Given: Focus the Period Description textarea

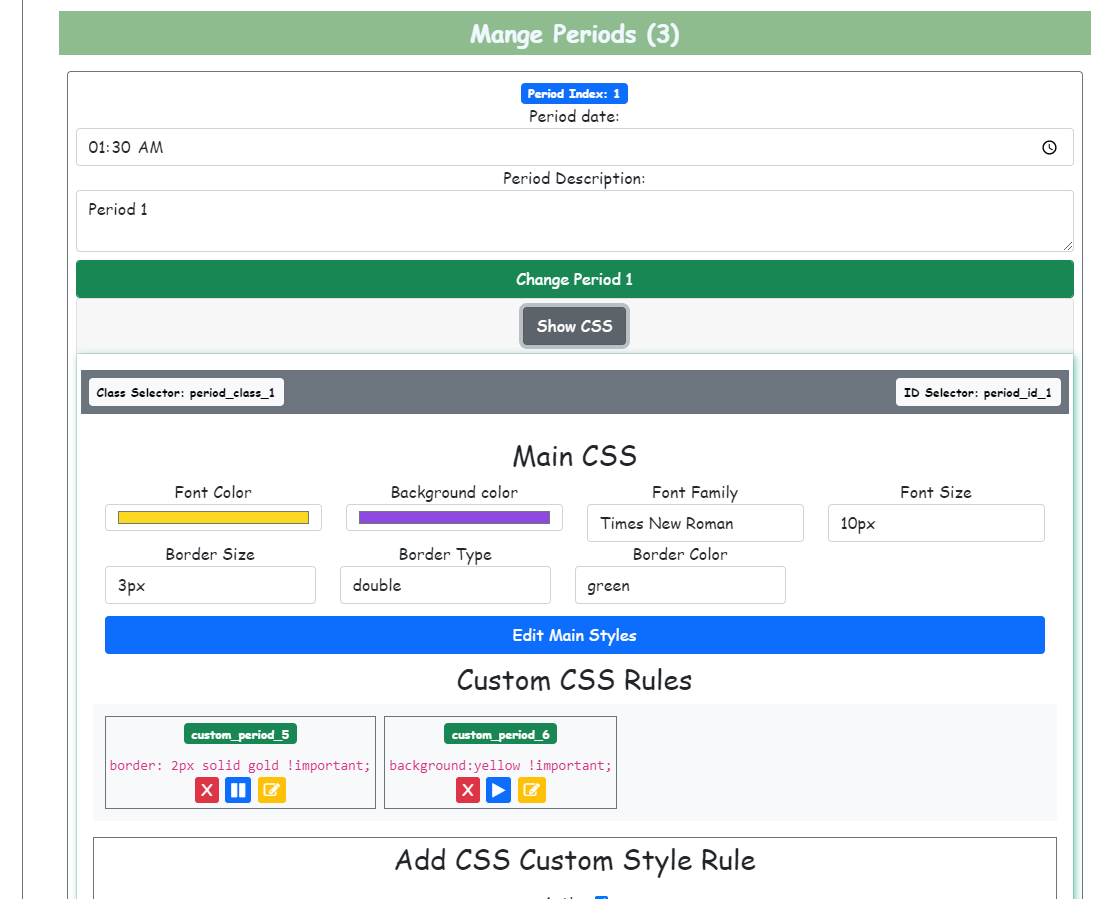Looking at the screenshot, I should click(575, 221).
